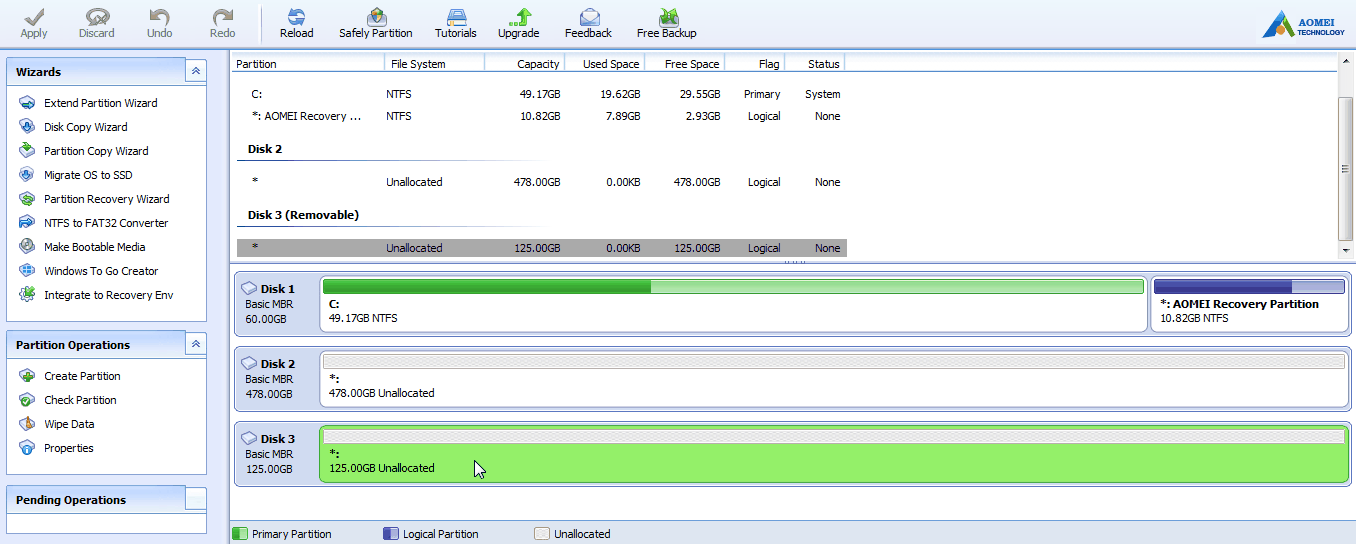Click the Apply checkmark icon
The height and width of the screenshot is (544, 1356).
(x=34, y=17)
